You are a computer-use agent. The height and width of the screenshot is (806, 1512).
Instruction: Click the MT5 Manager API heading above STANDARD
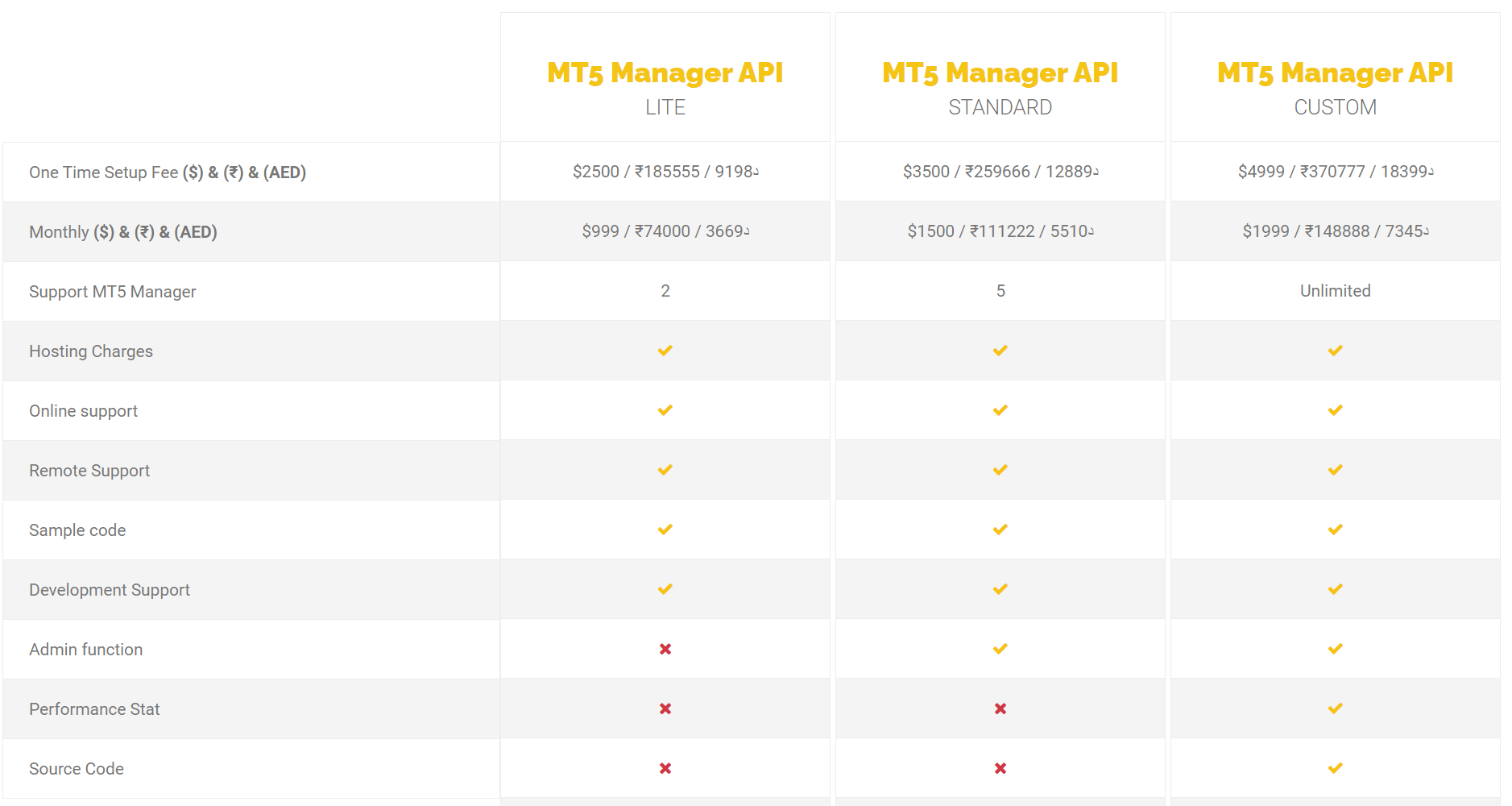click(x=1000, y=73)
